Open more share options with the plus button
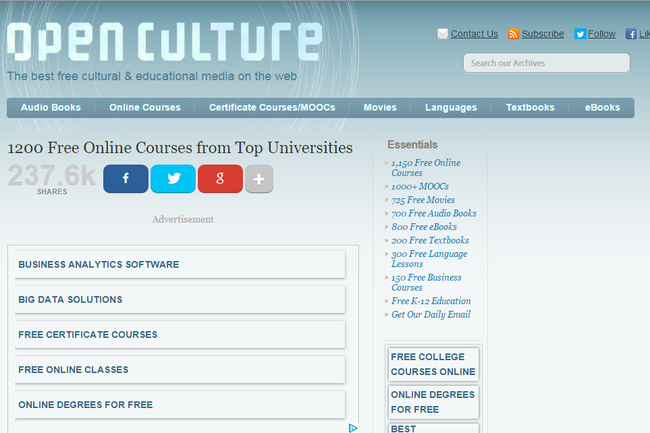Viewport: 650px width, 433px height. (x=259, y=179)
